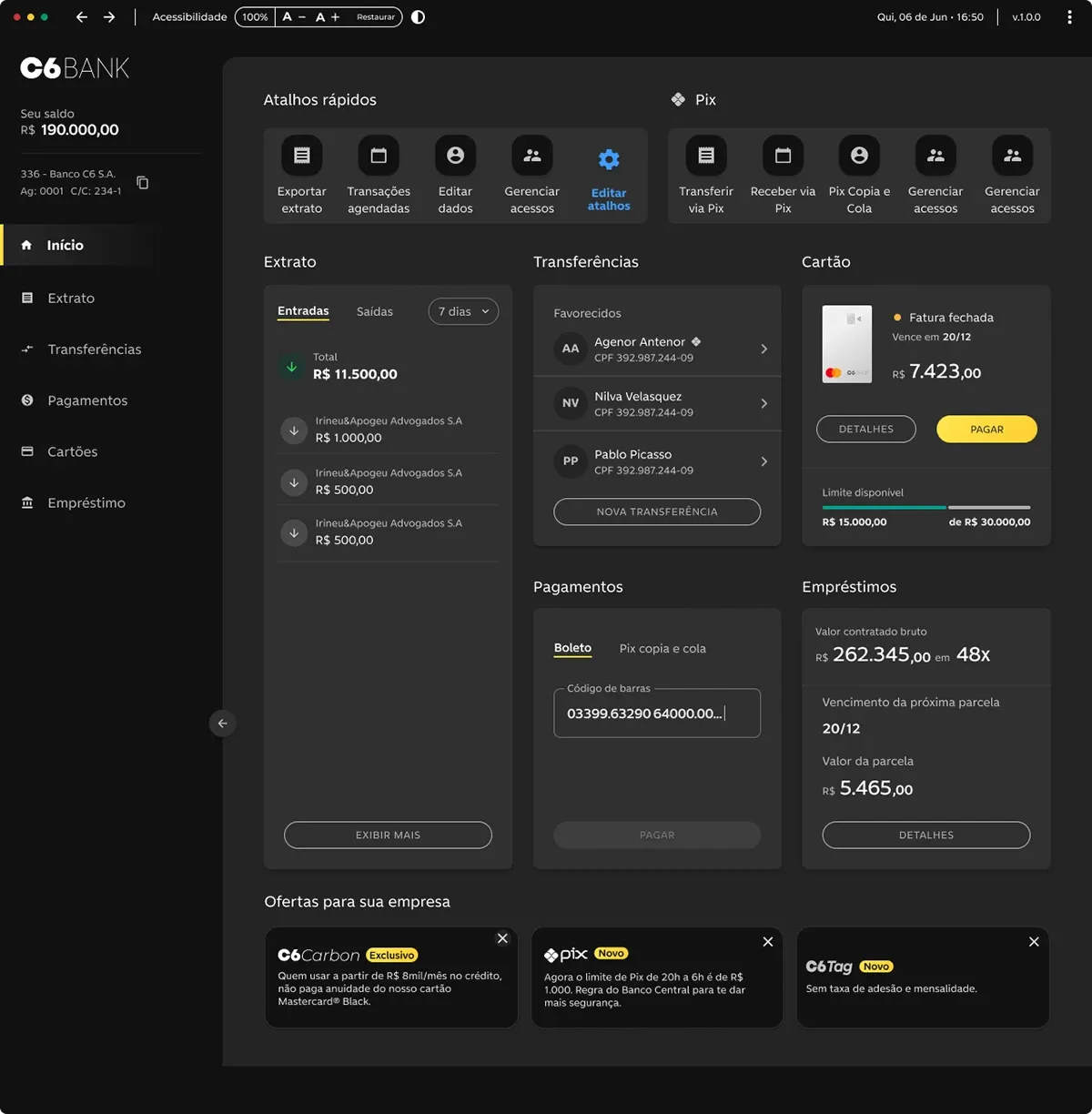Image resolution: width=1092 pixels, height=1114 pixels.
Task: Click the Fatura fechada status text
Action: pos(951,318)
